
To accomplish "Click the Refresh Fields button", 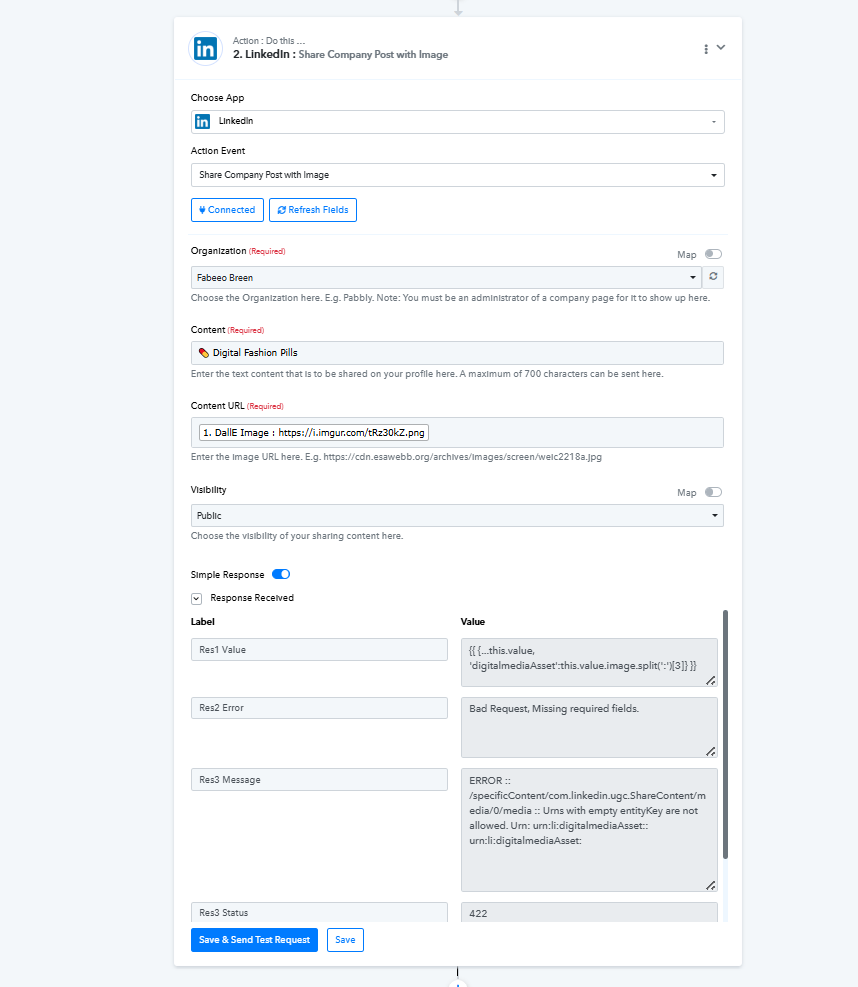I will pos(313,210).
